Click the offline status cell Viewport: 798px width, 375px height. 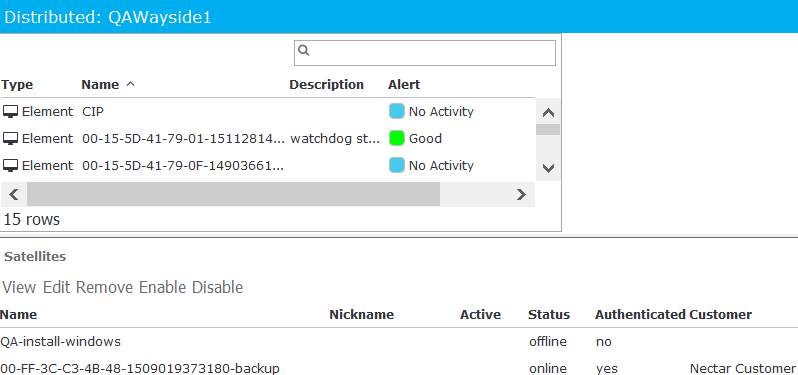(548, 341)
